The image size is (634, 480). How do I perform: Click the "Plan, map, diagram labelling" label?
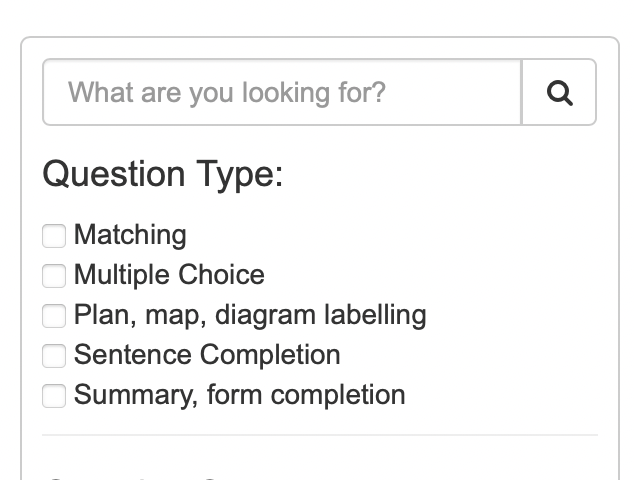(250, 315)
